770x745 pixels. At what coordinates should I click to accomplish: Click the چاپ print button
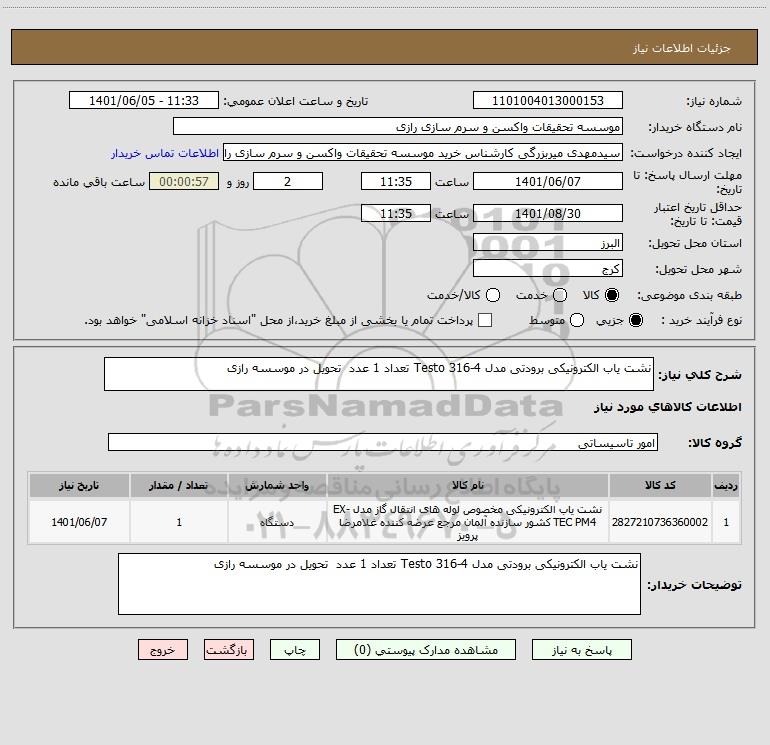click(295, 650)
